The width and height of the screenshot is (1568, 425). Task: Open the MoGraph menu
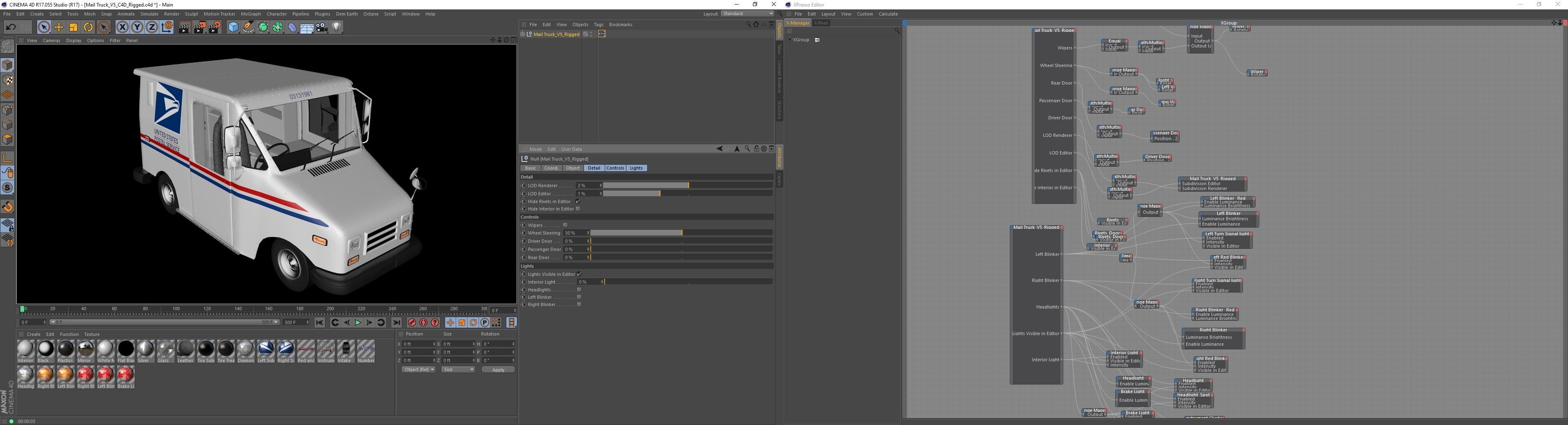251,14
